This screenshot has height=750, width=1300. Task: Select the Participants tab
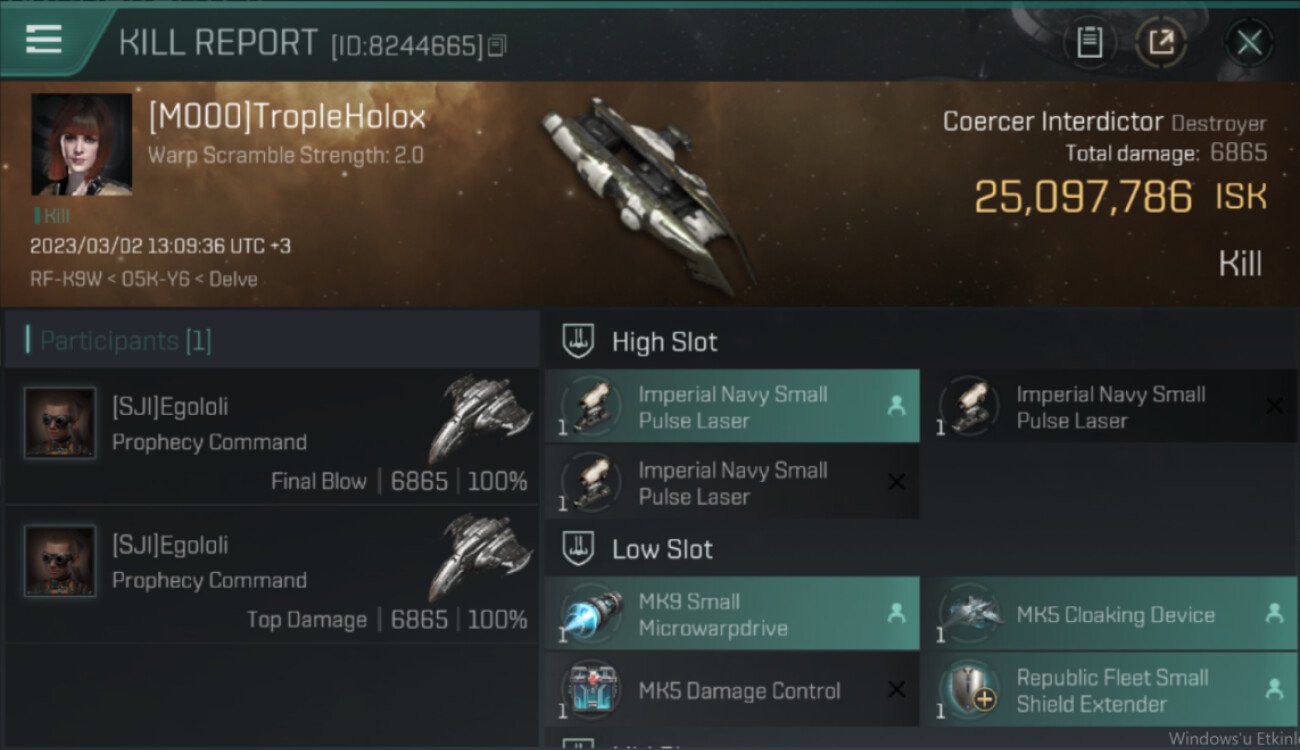(x=125, y=341)
